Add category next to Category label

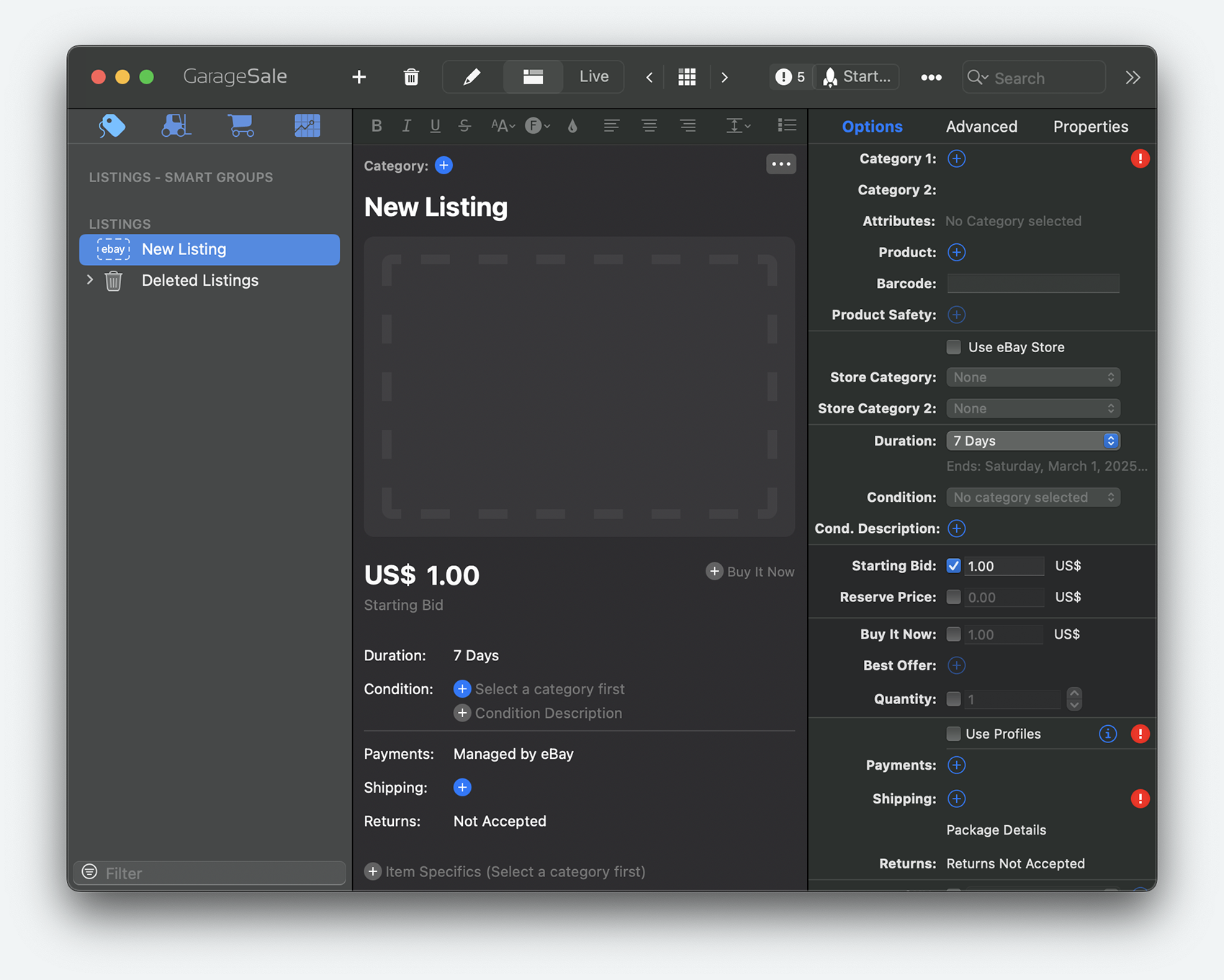coord(444,166)
